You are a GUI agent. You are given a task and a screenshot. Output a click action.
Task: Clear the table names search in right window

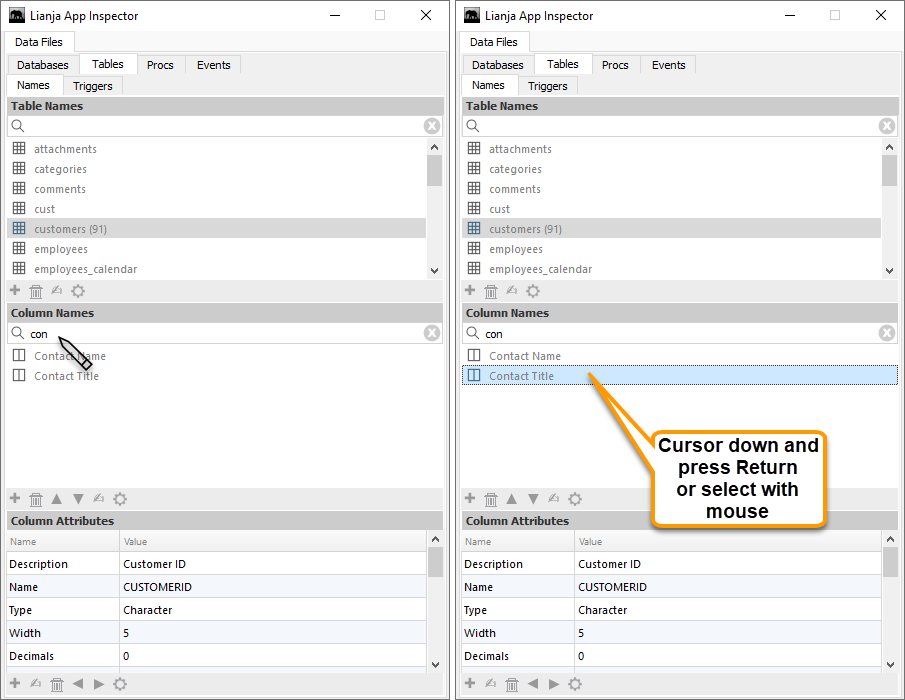(886, 126)
